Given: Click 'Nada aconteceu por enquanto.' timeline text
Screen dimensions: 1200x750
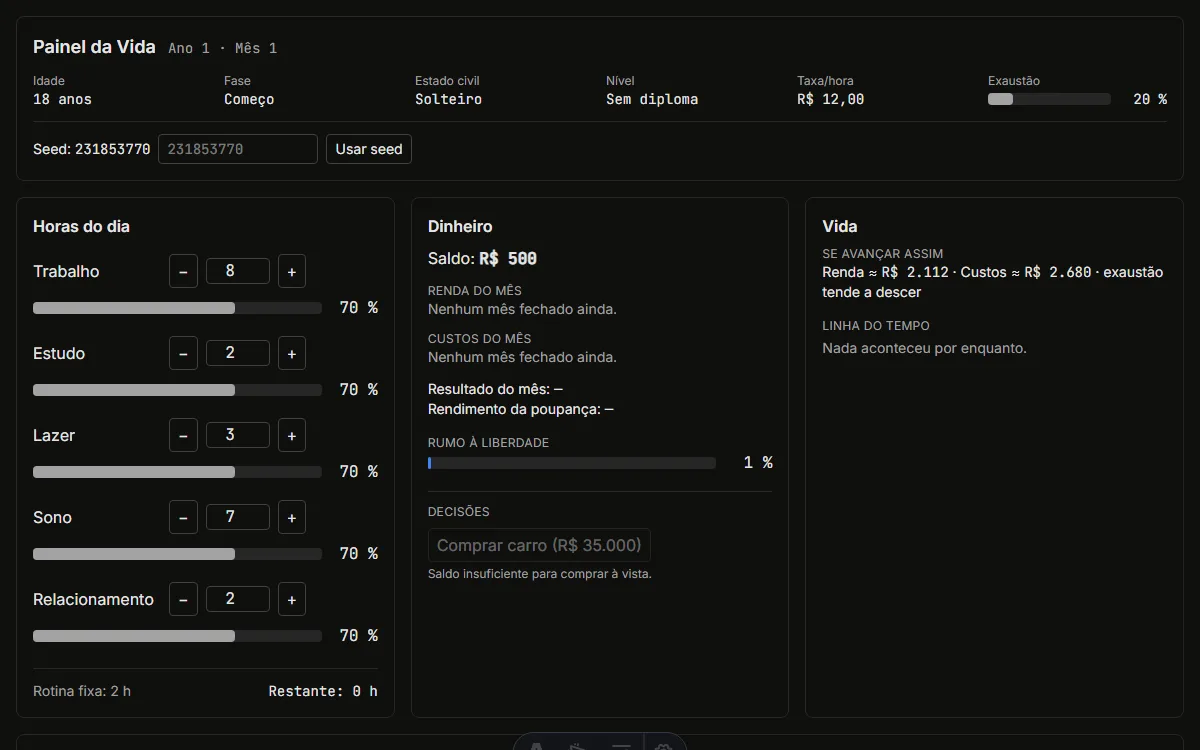Looking at the screenshot, I should 924,348.
